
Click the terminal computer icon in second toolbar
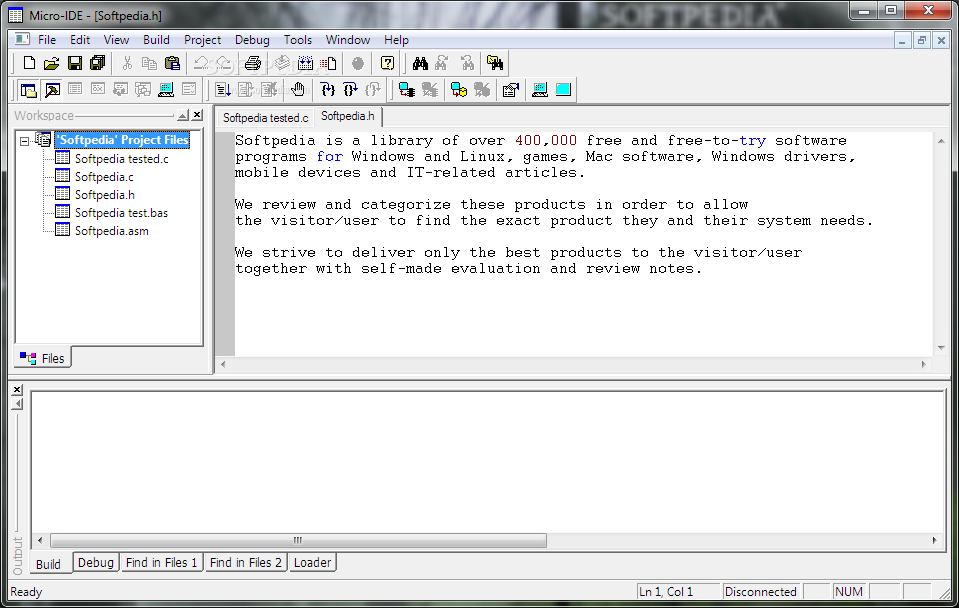pyautogui.click(x=166, y=90)
